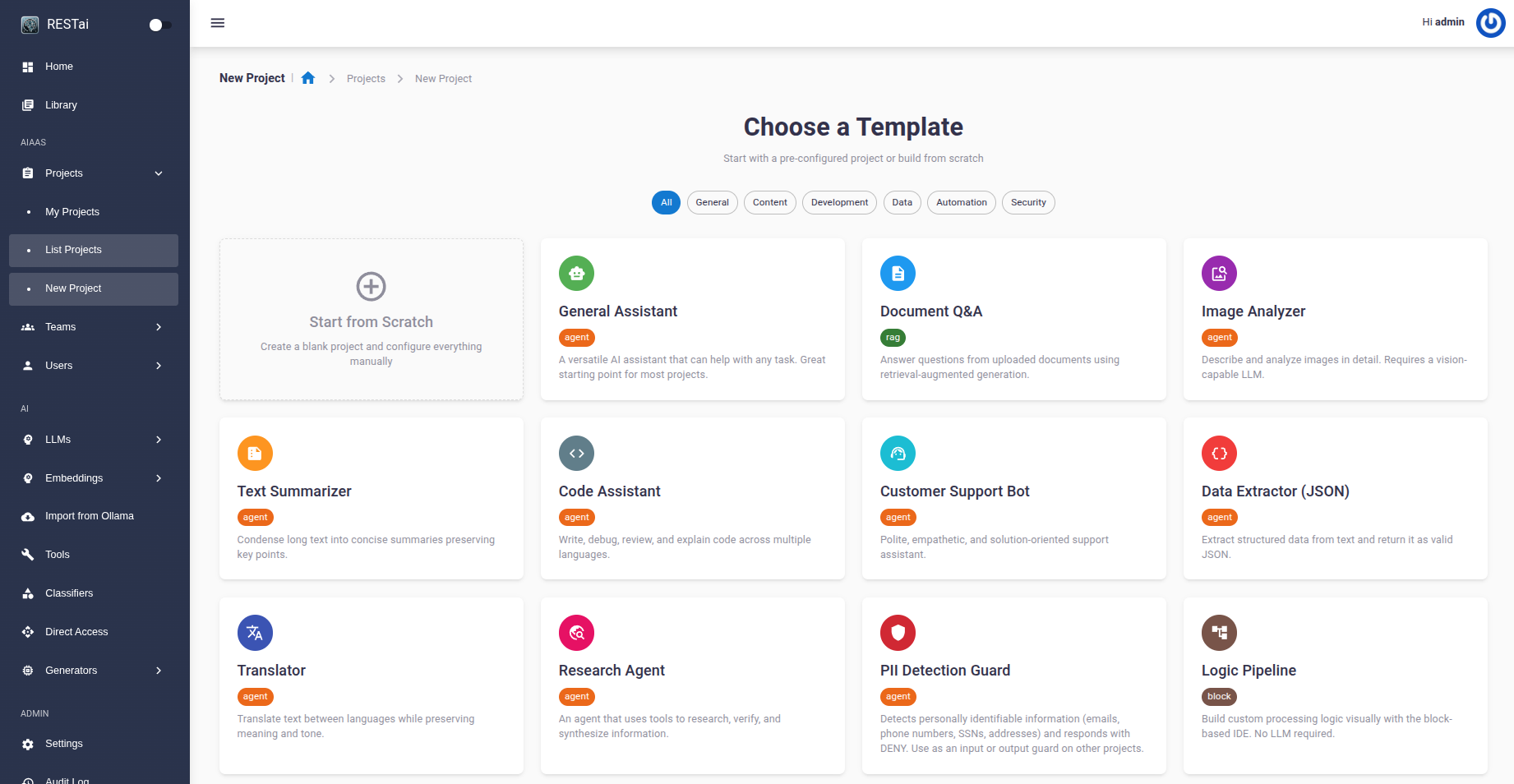The image size is (1514, 784).
Task: Select the PII Detection Guard shield icon
Action: click(x=898, y=633)
